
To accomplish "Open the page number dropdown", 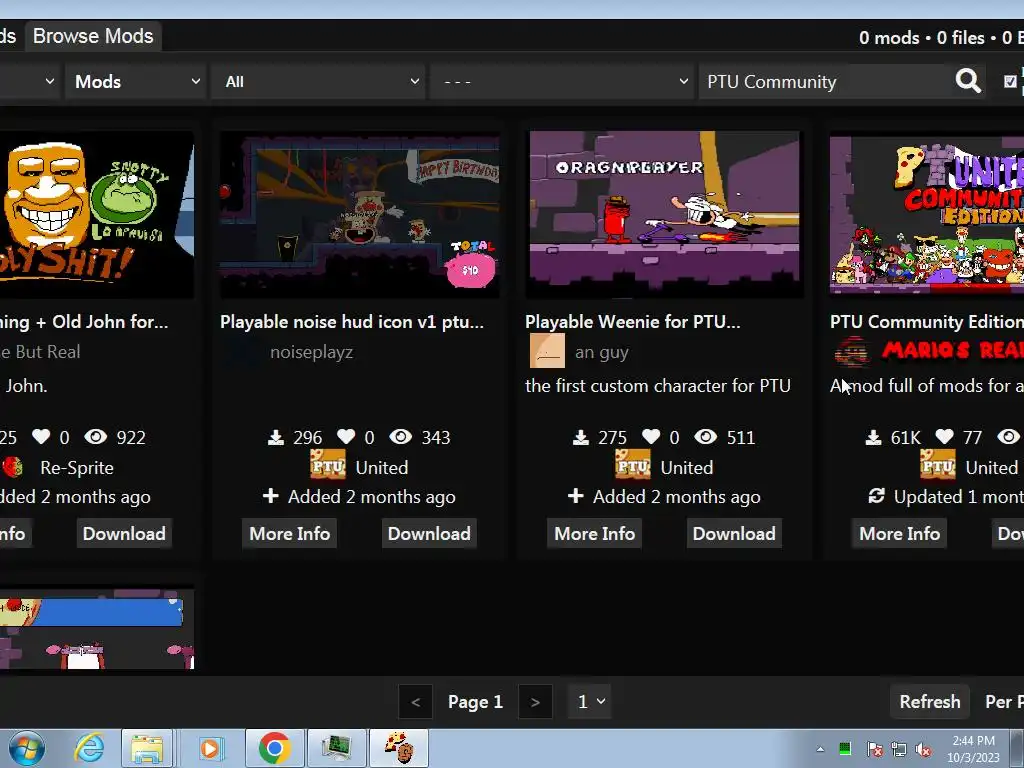I will pyautogui.click(x=590, y=701).
